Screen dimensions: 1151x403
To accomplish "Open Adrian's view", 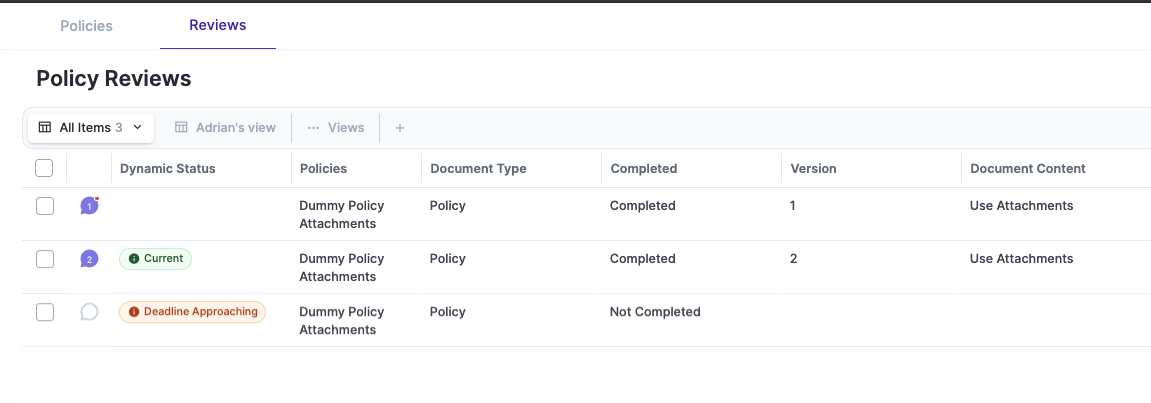I will (235, 128).
